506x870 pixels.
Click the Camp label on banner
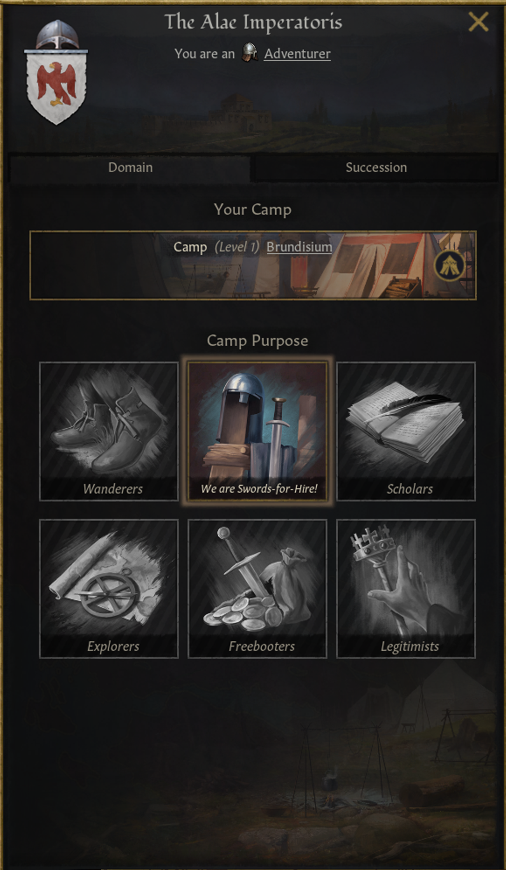190,247
